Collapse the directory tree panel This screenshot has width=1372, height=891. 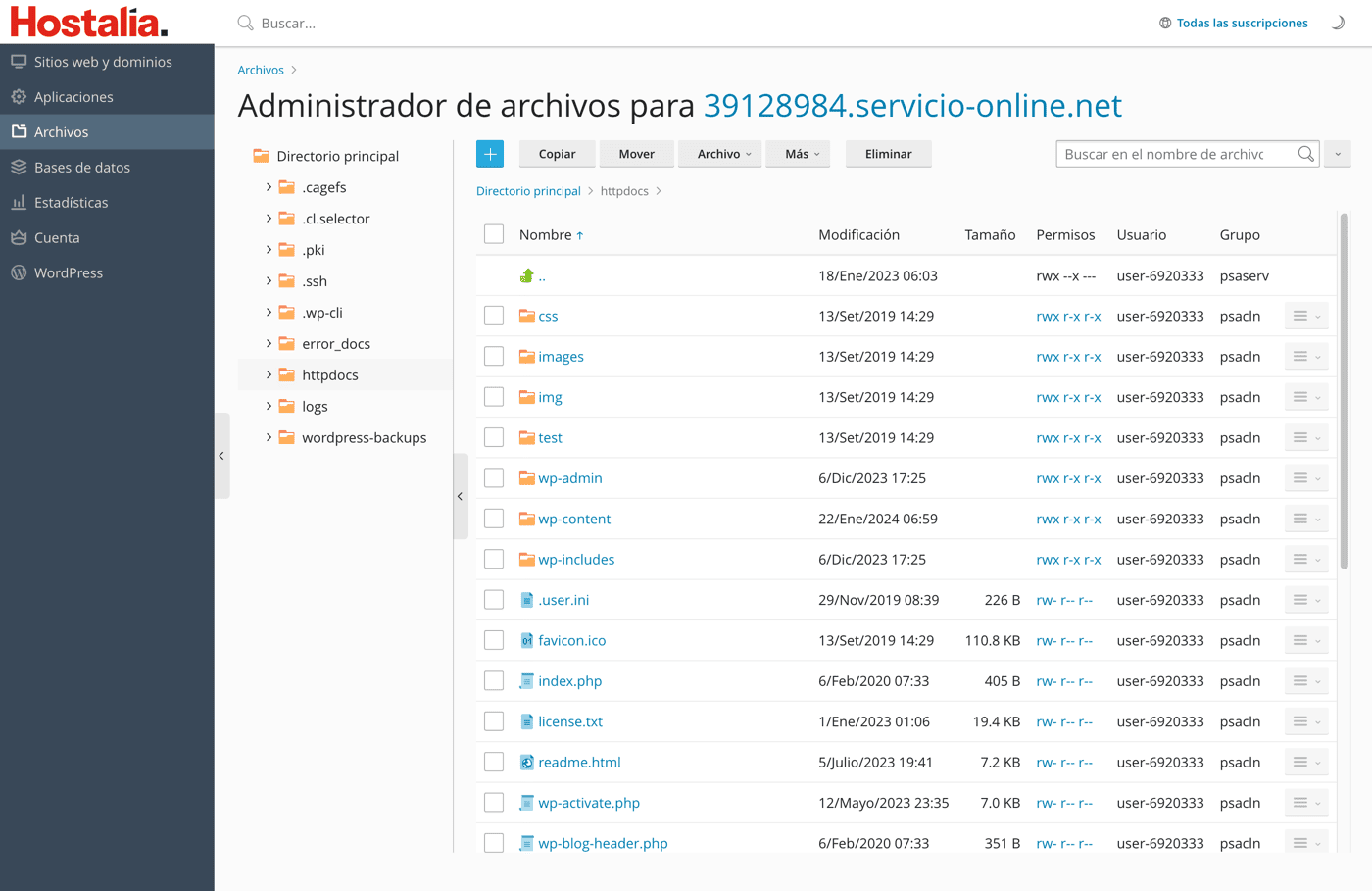point(461,496)
